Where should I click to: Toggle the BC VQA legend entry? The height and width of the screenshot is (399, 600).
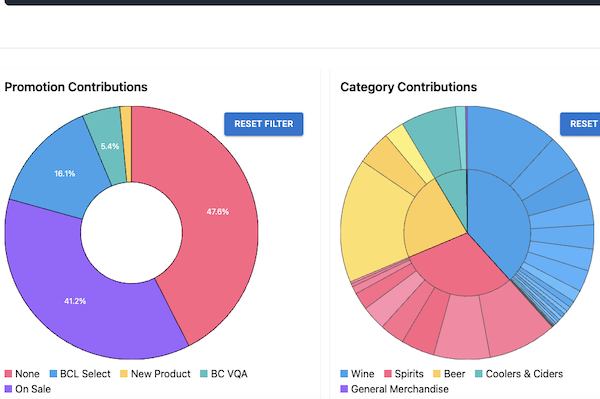pyautogui.click(x=224, y=374)
